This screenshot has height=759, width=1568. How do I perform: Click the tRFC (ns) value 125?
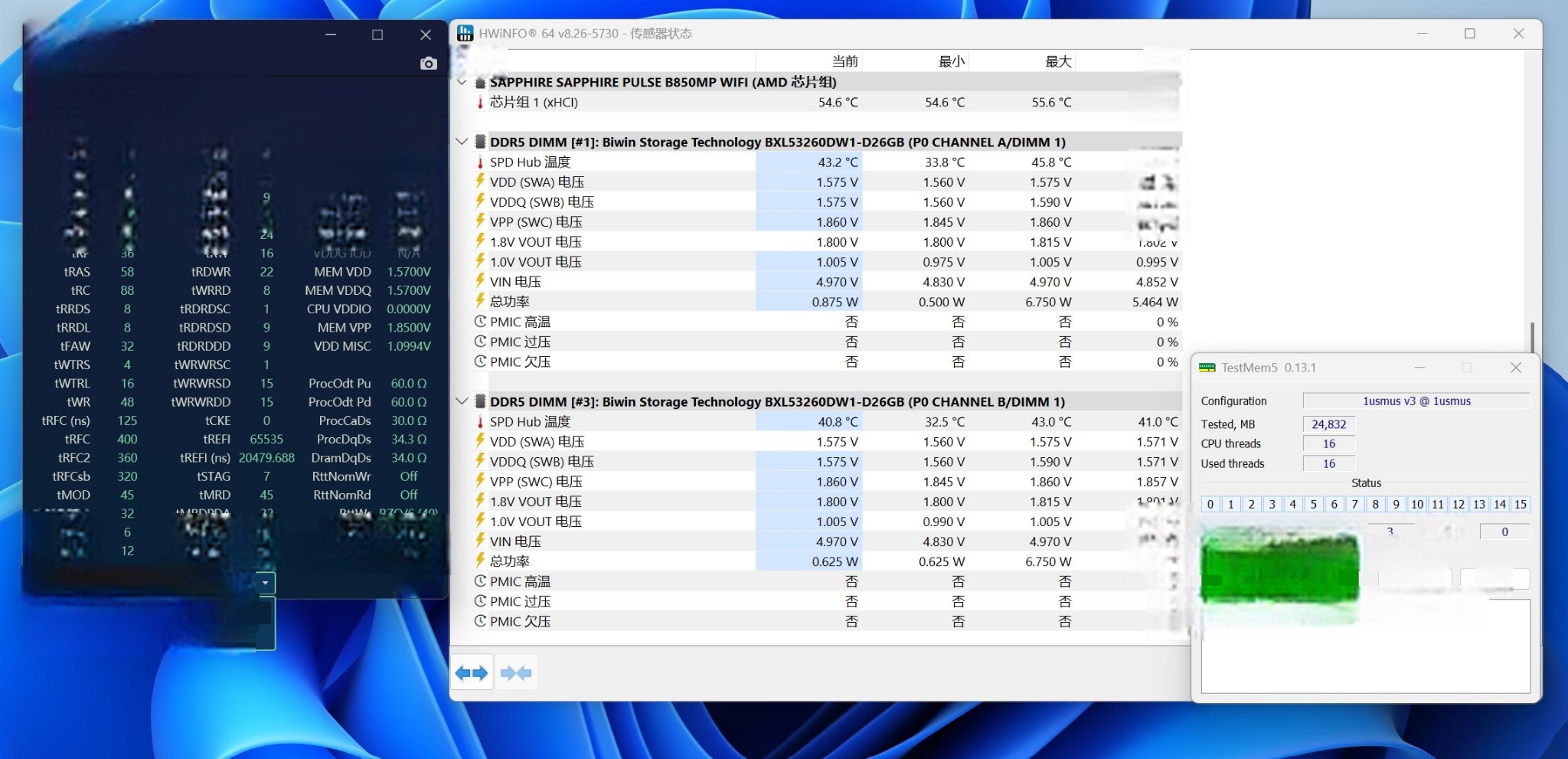[x=127, y=420]
